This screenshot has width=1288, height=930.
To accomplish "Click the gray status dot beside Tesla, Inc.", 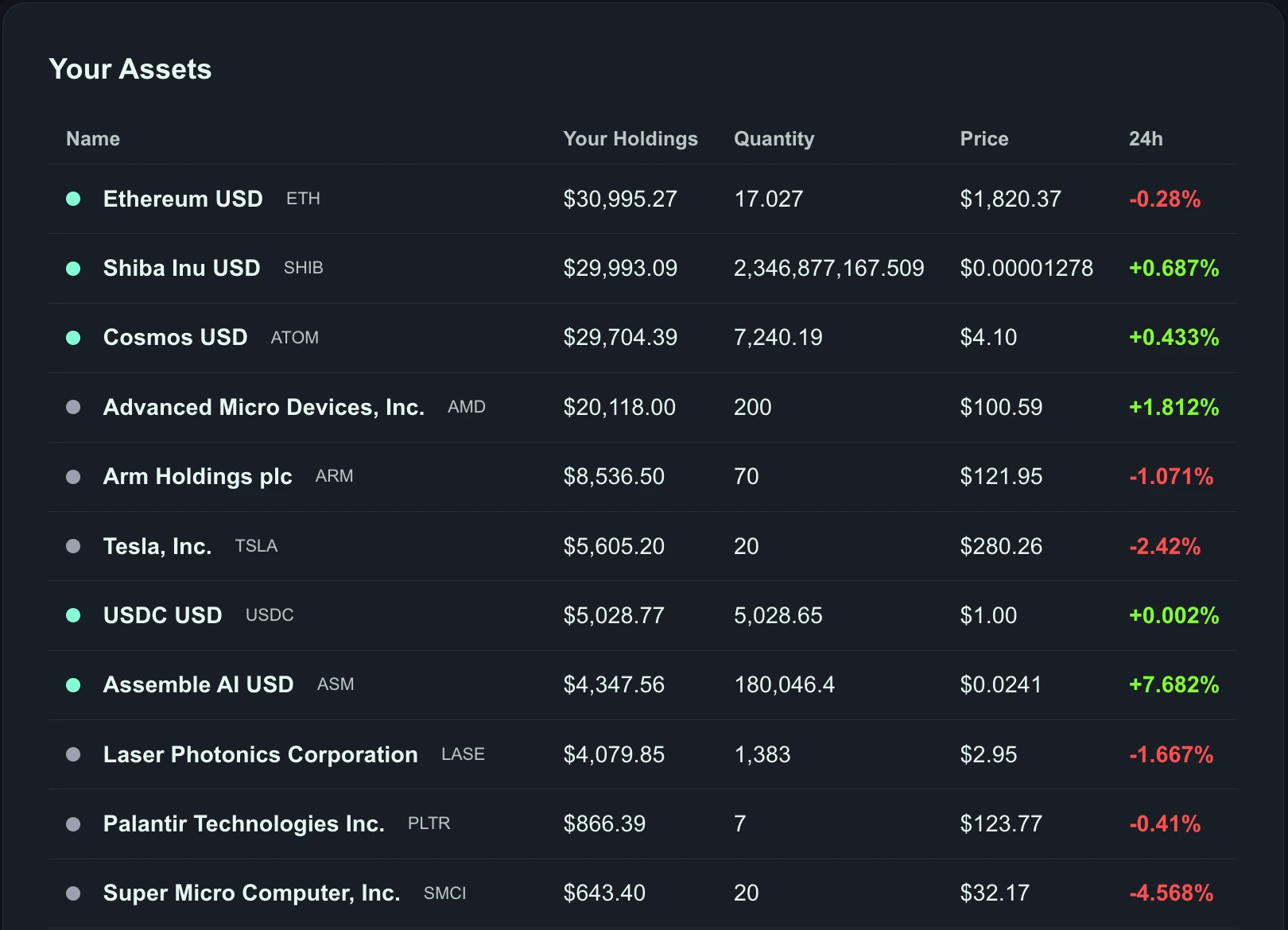I will click(x=73, y=546).
